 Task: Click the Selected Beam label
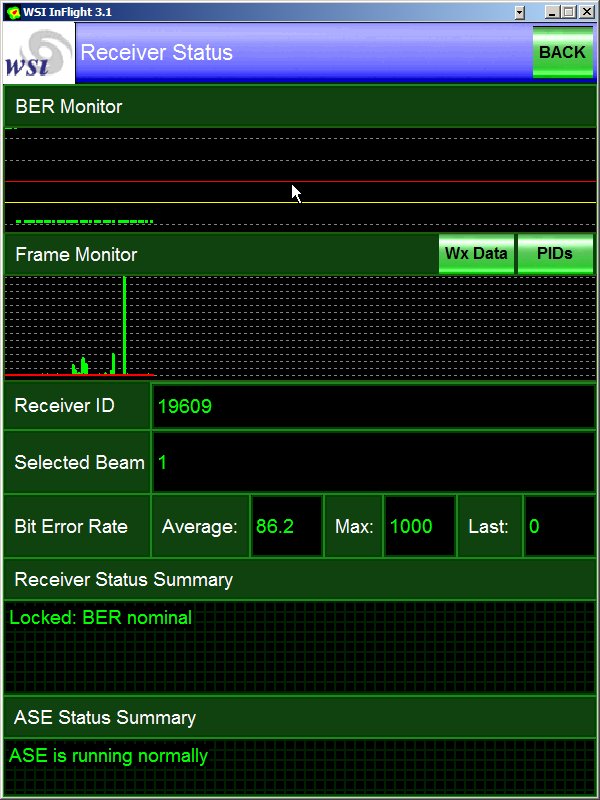click(80, 462)
